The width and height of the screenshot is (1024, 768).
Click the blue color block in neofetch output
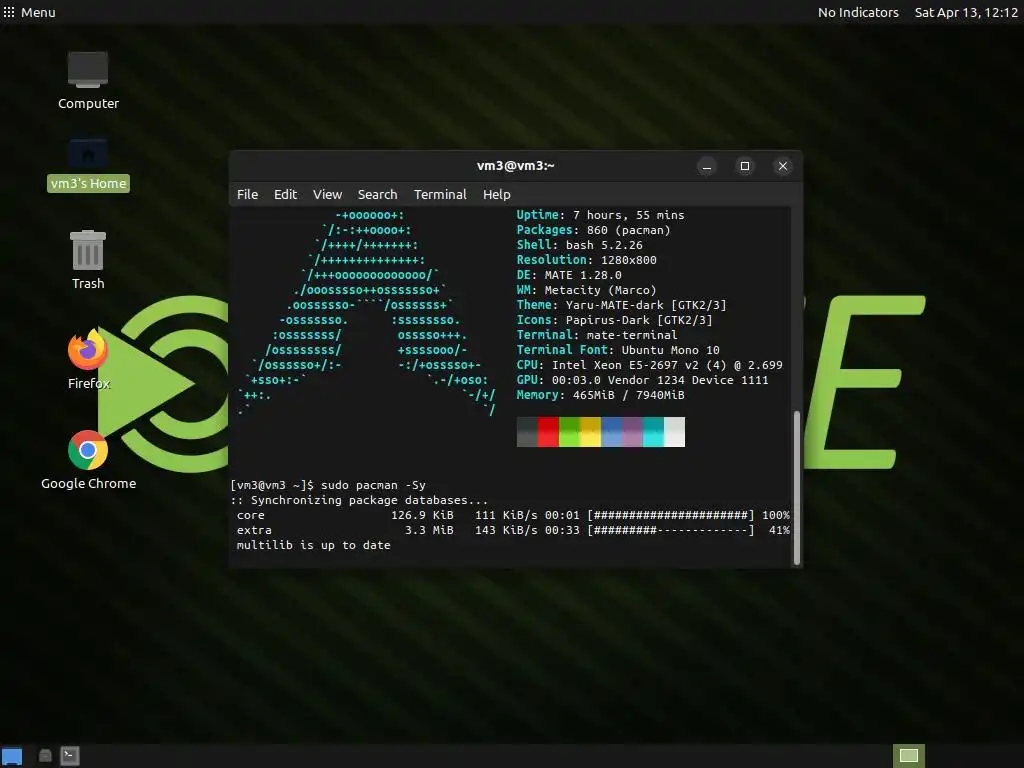[611, 432]
